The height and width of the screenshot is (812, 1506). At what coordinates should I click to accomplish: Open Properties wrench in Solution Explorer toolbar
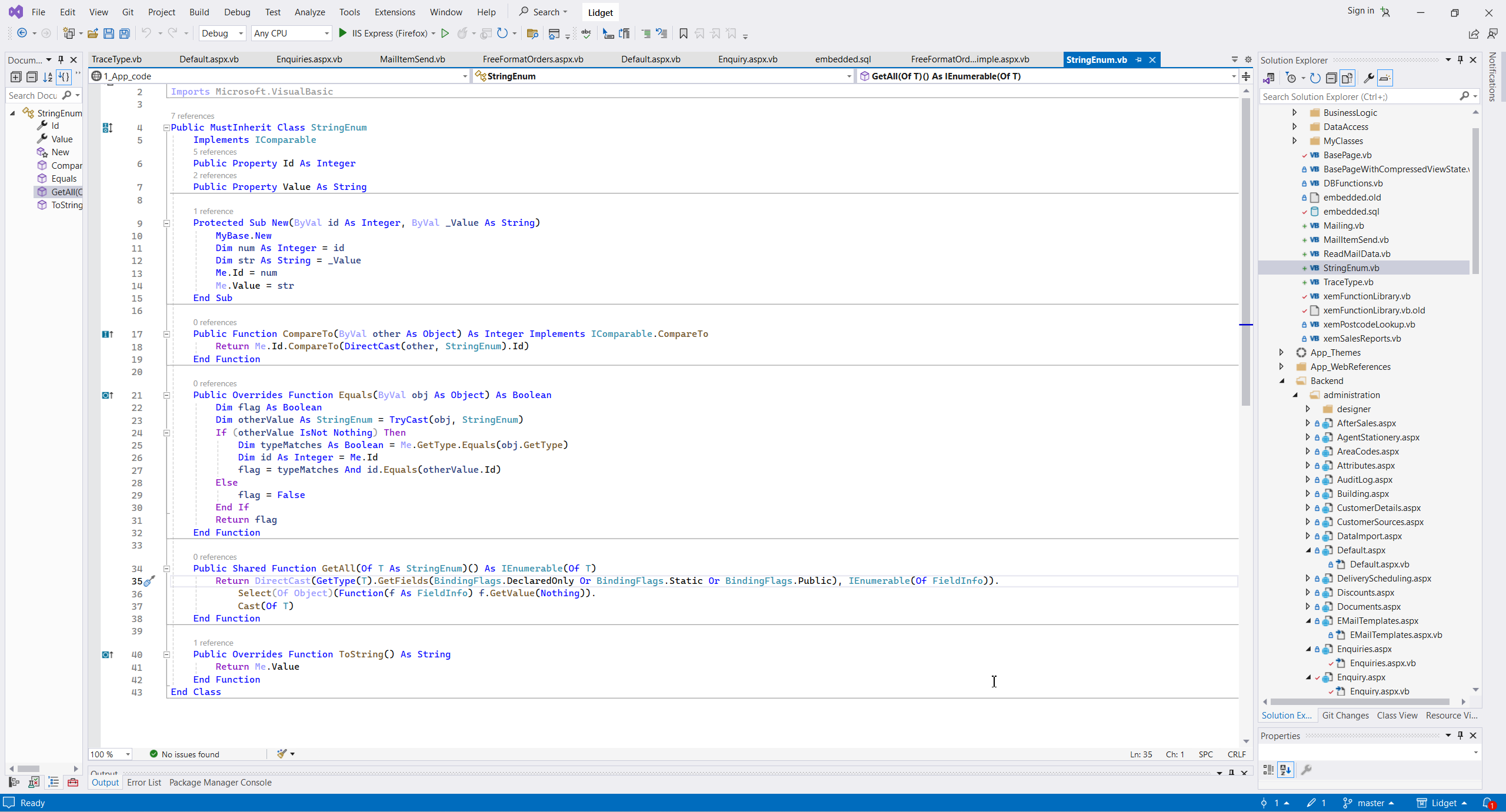tap(1369, 78)
